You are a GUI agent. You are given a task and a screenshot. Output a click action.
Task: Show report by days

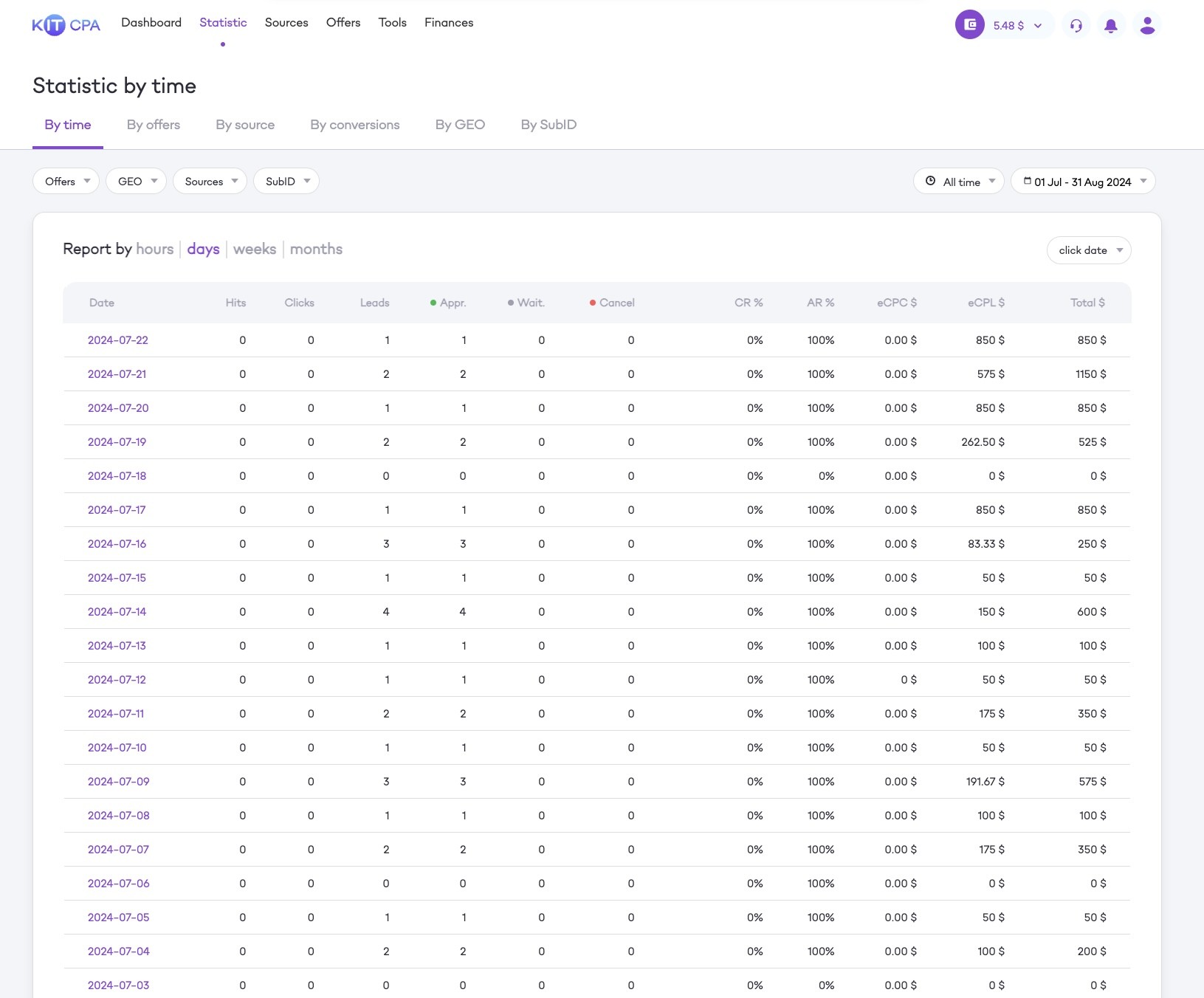[x=203, y=249]
